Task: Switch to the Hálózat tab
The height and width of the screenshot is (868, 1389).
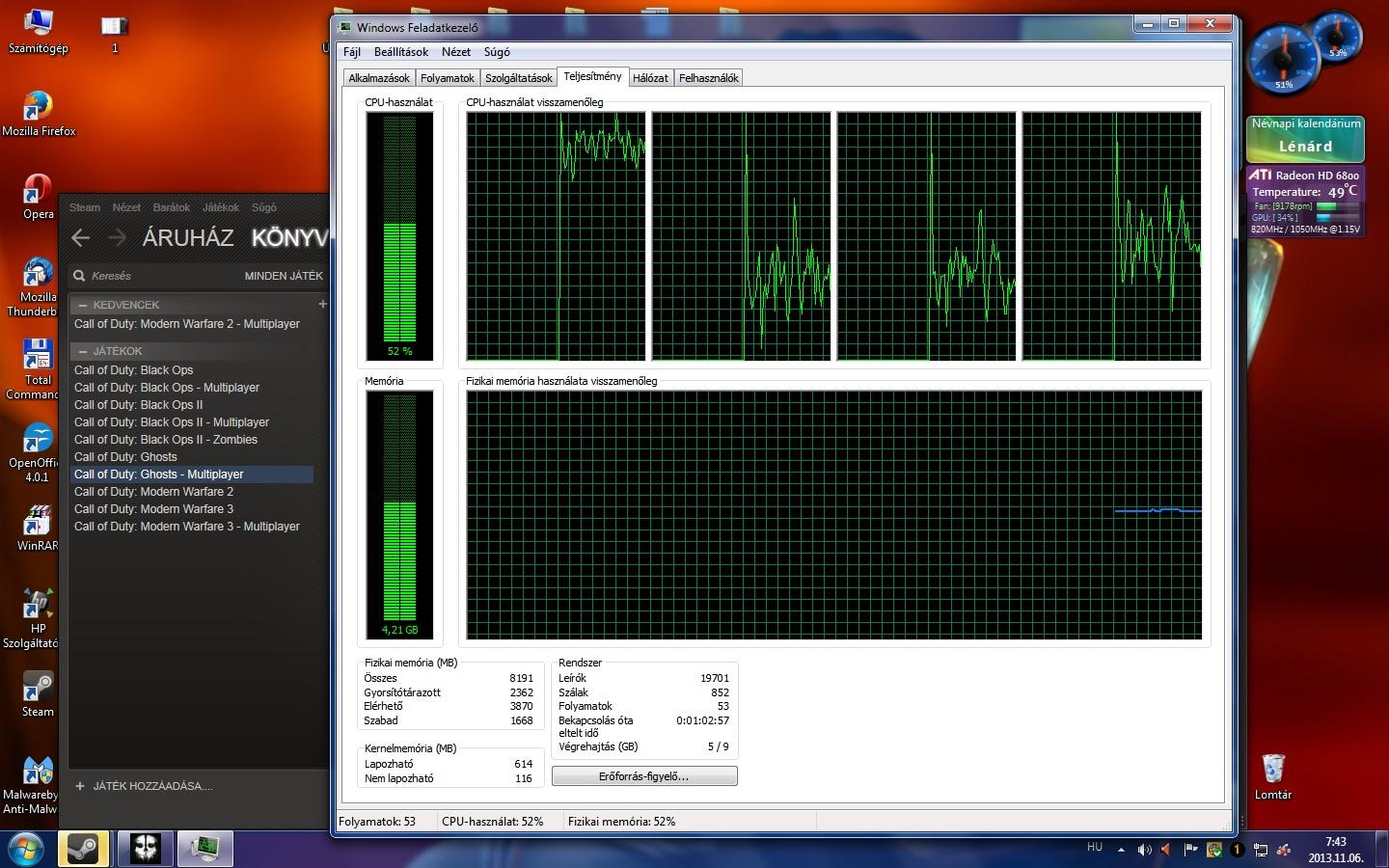Action: tap(650, 78)
